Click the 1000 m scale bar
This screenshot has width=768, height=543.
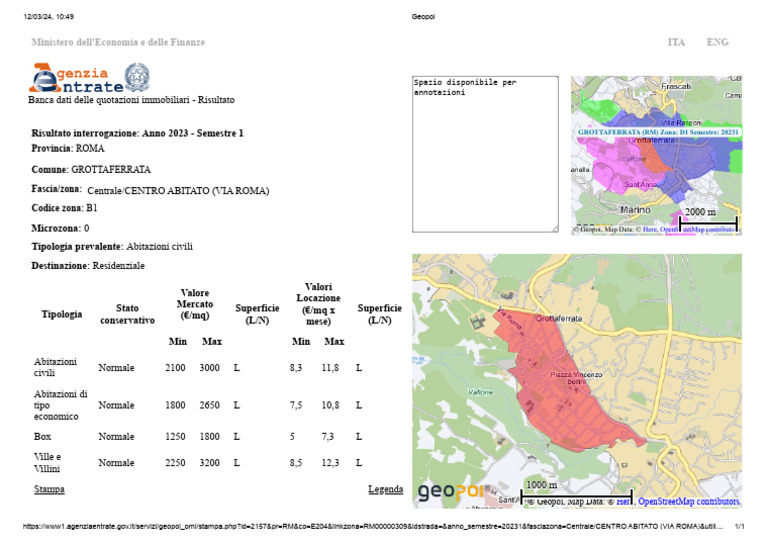coord(541,485)
